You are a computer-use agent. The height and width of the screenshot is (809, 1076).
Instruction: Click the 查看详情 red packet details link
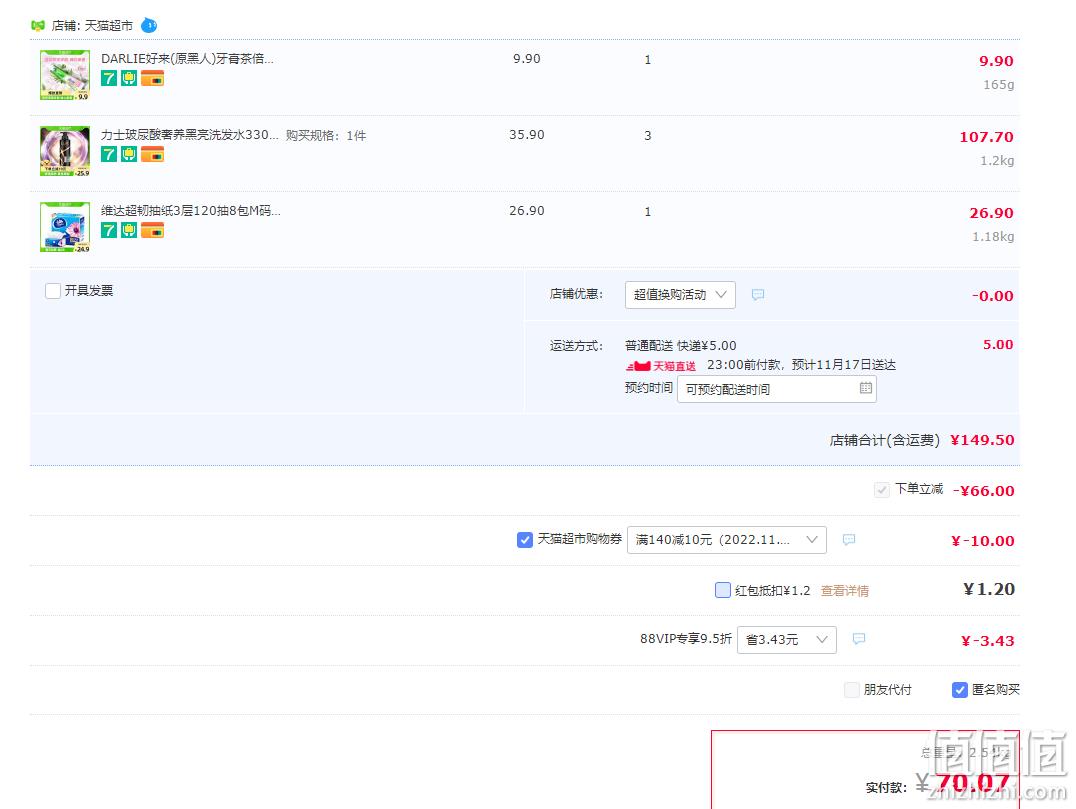tap(845, 591)
